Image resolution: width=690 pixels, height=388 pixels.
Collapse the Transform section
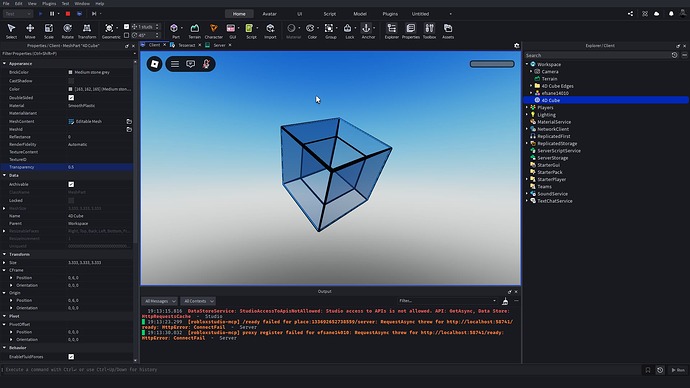(x=4, y=254)
